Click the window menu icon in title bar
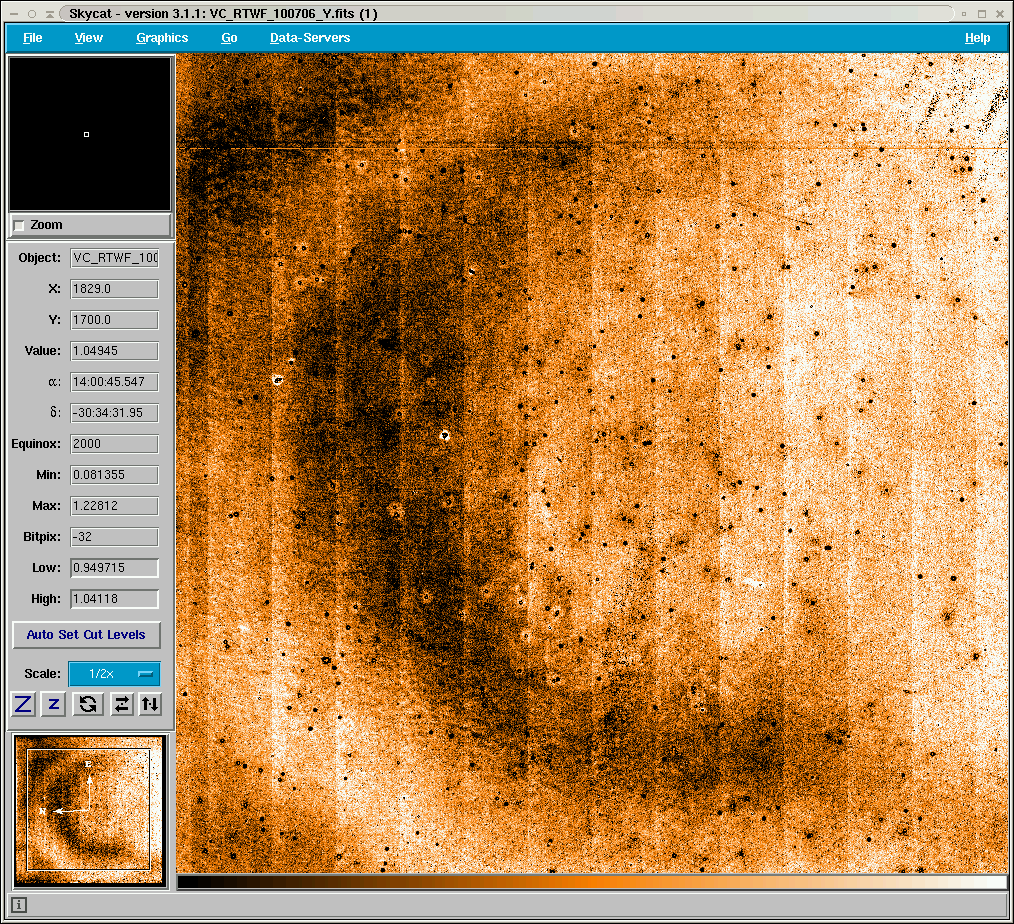Screen dimensions: 1014x924 (x=14, y=14)
